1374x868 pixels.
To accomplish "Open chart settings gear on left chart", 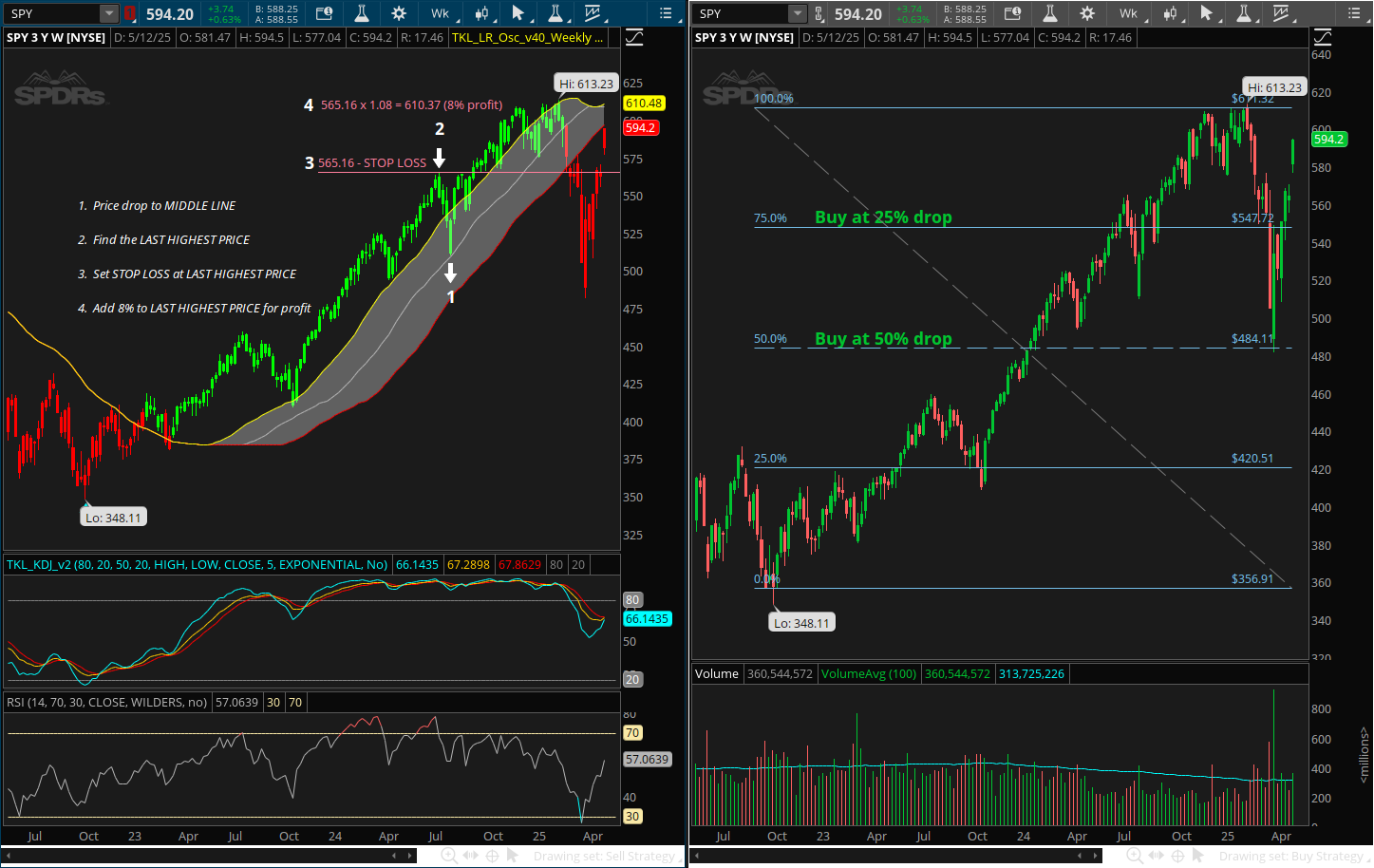I will [399, 13].
